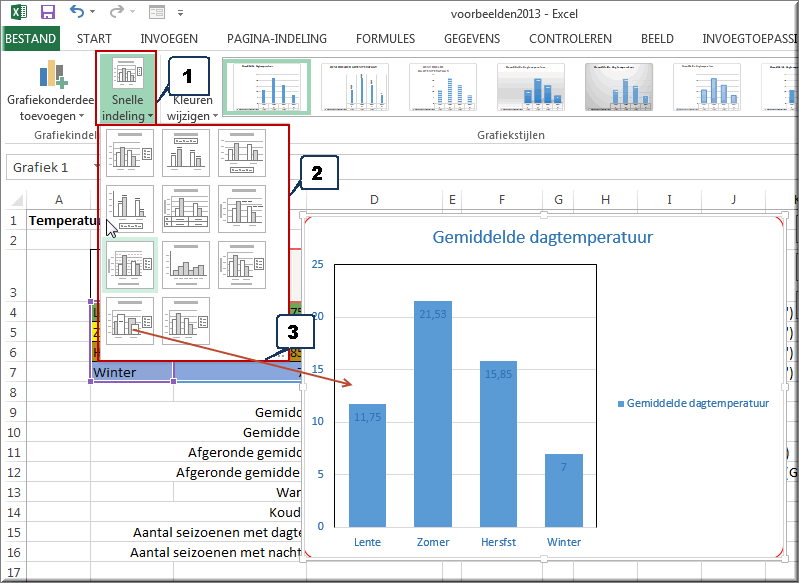Switch to the INVOEGEN ribbon tab
Image resolution: width=799 pixels, height=583 pixels.
[x=169, y=39]
